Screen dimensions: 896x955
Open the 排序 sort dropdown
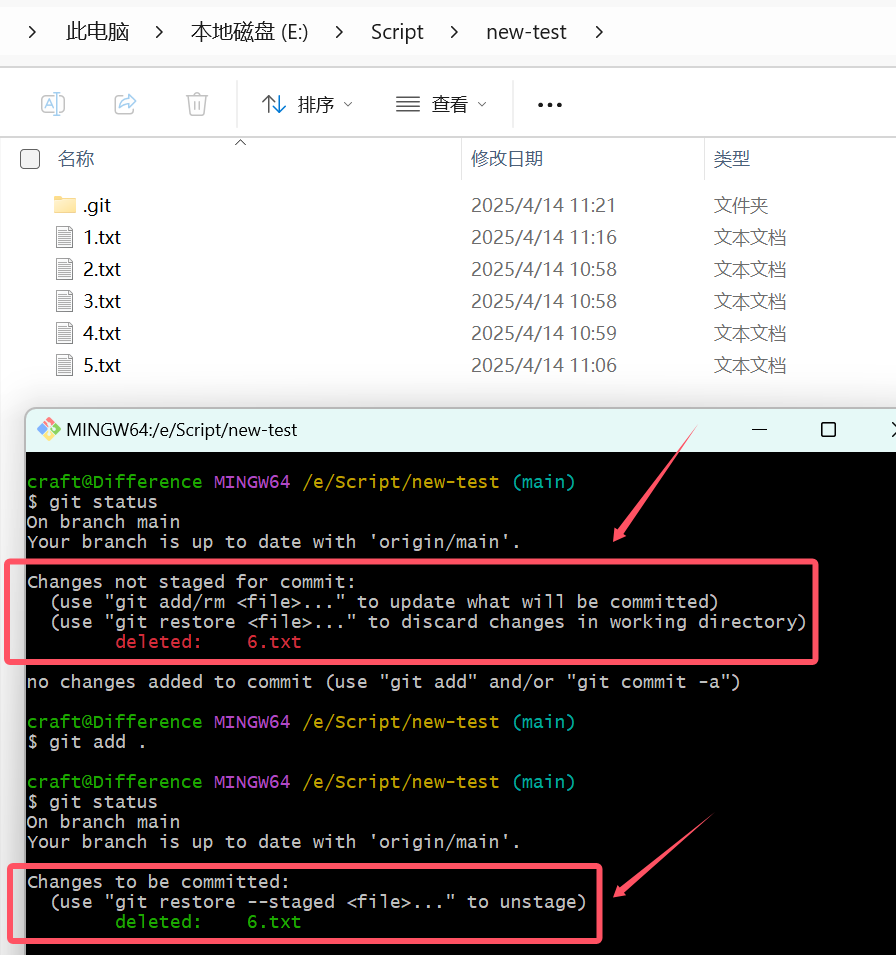point(307,104)
